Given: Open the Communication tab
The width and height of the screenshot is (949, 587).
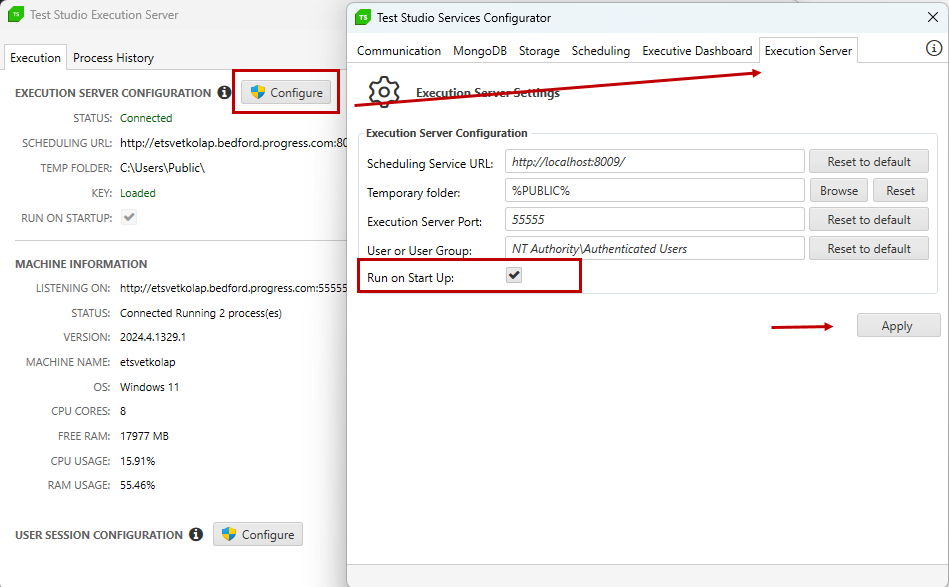Looking at the screenshot, I should tap(399, 51).
